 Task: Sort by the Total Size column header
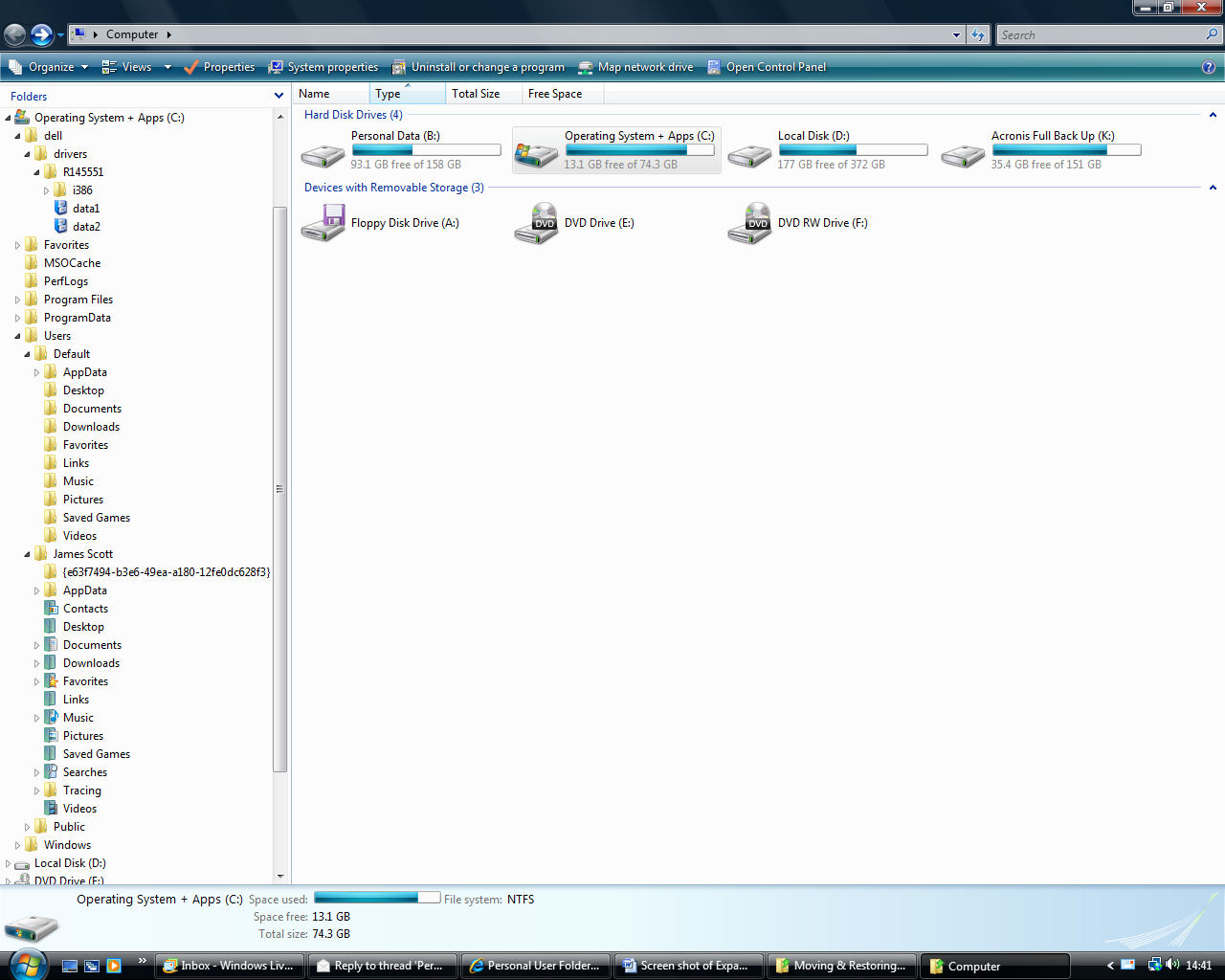[484, 94]
